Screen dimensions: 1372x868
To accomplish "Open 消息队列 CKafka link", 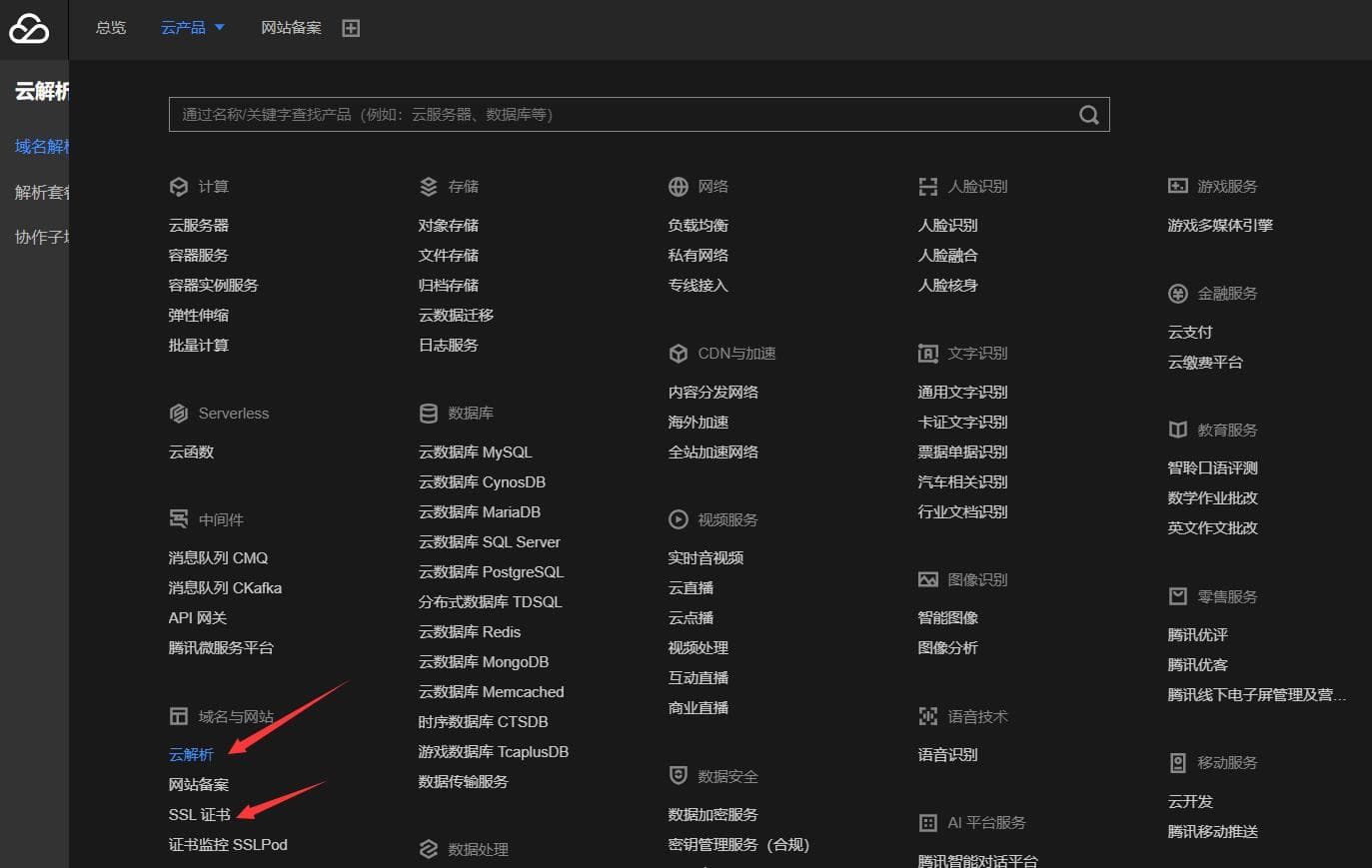I will tap(225, 588).
